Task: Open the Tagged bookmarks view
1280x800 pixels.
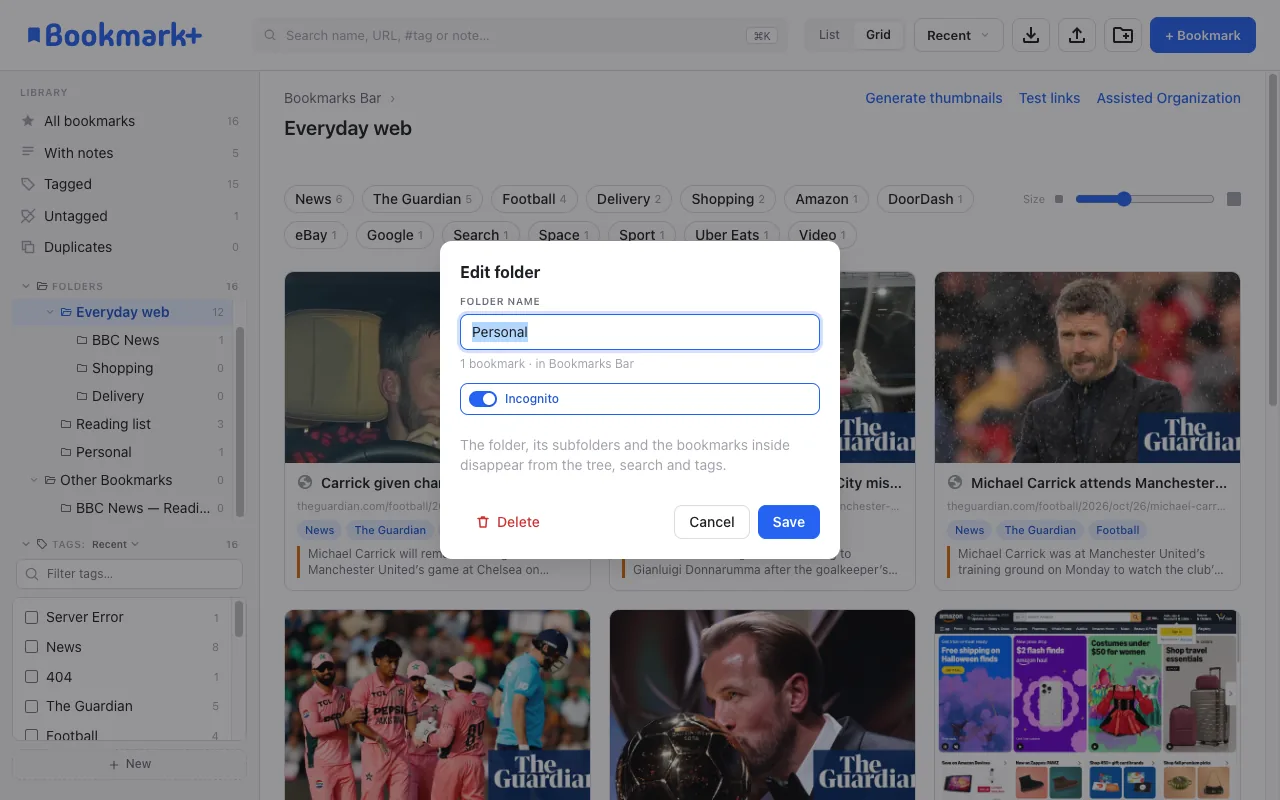Action: (x=130, y=184)
